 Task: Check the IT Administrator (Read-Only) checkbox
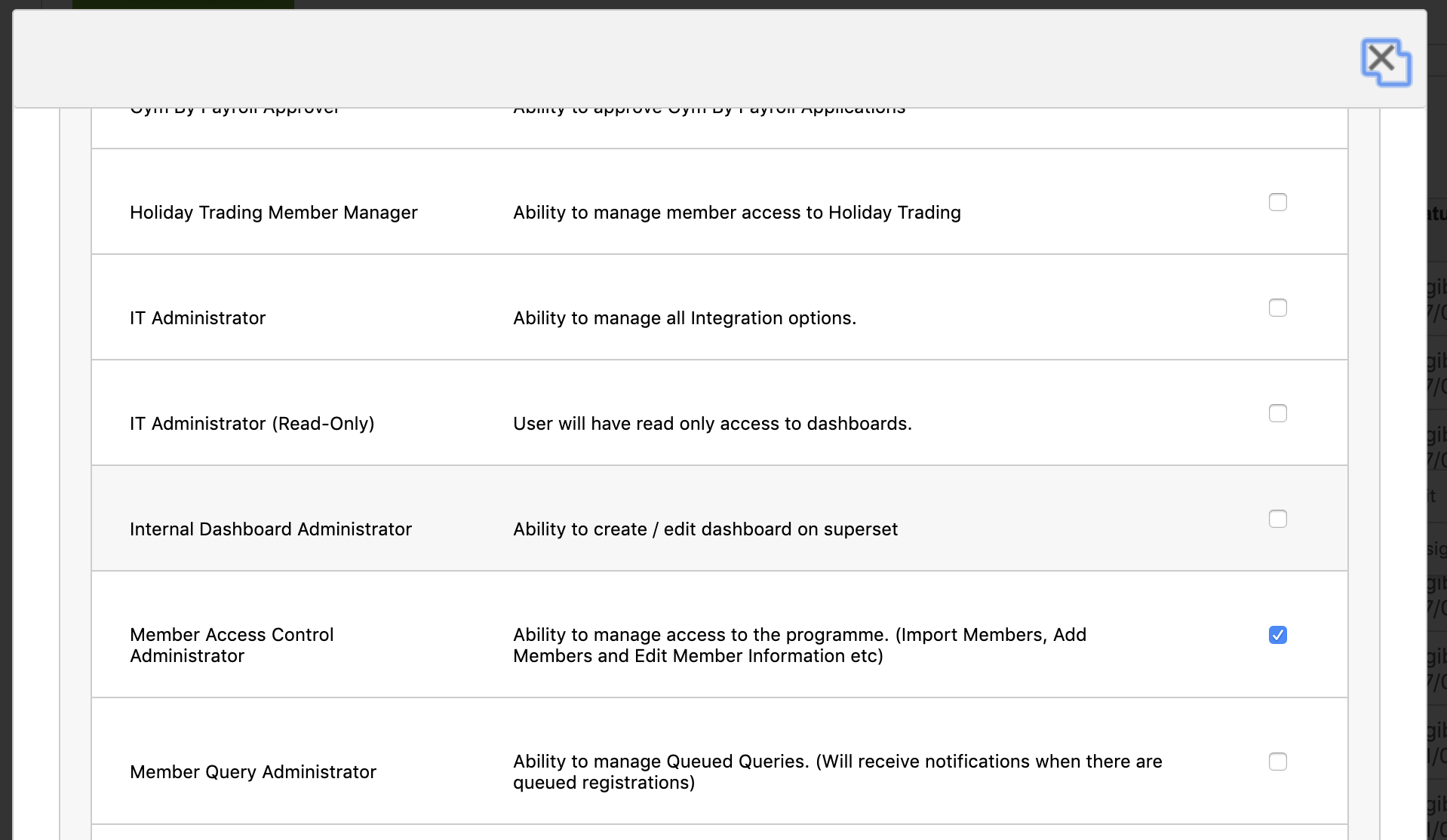tap(1277, 413)
